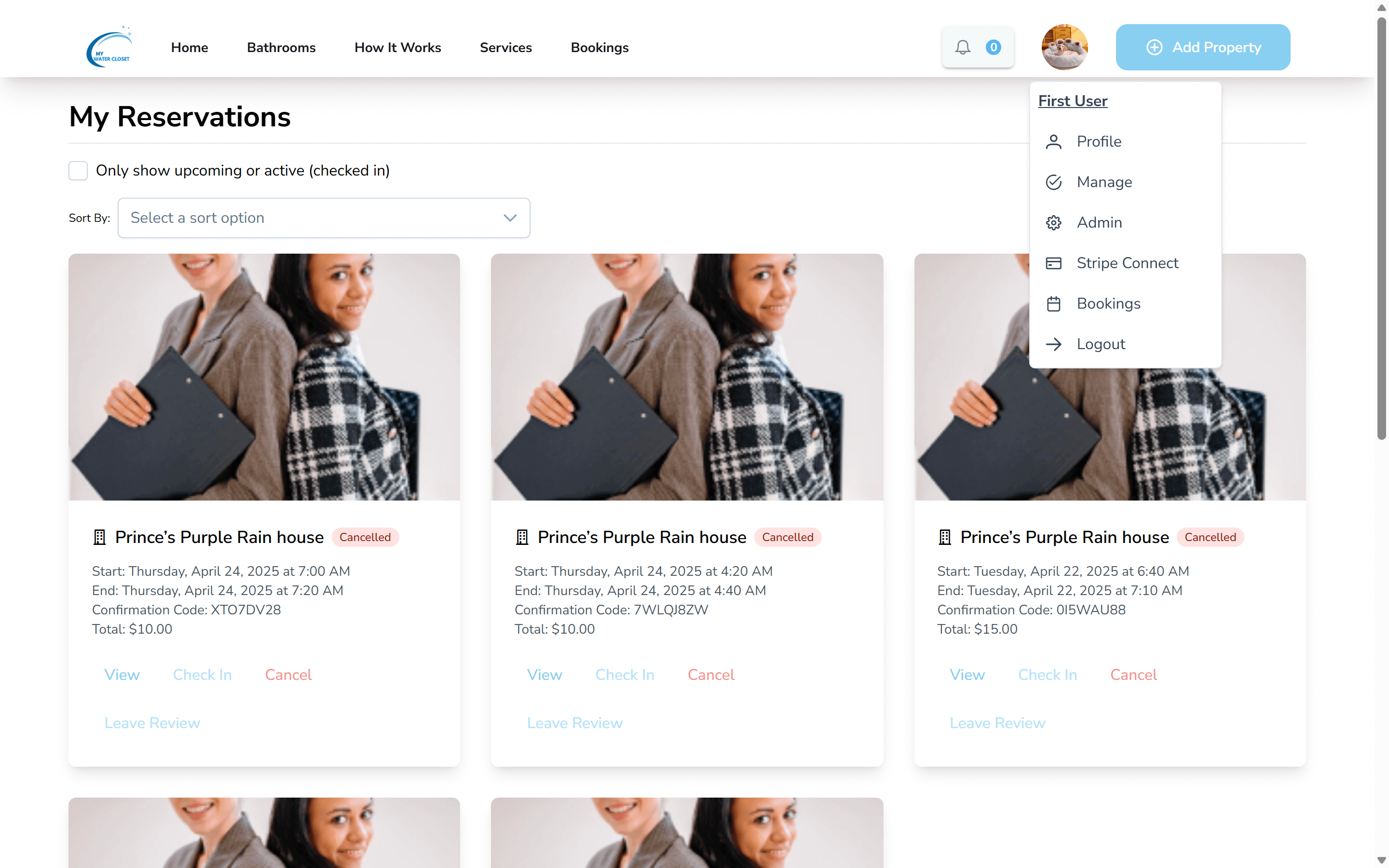Click the My Water Closet logo
This screenshot has height=868, width=1389.
pos(109,47)
